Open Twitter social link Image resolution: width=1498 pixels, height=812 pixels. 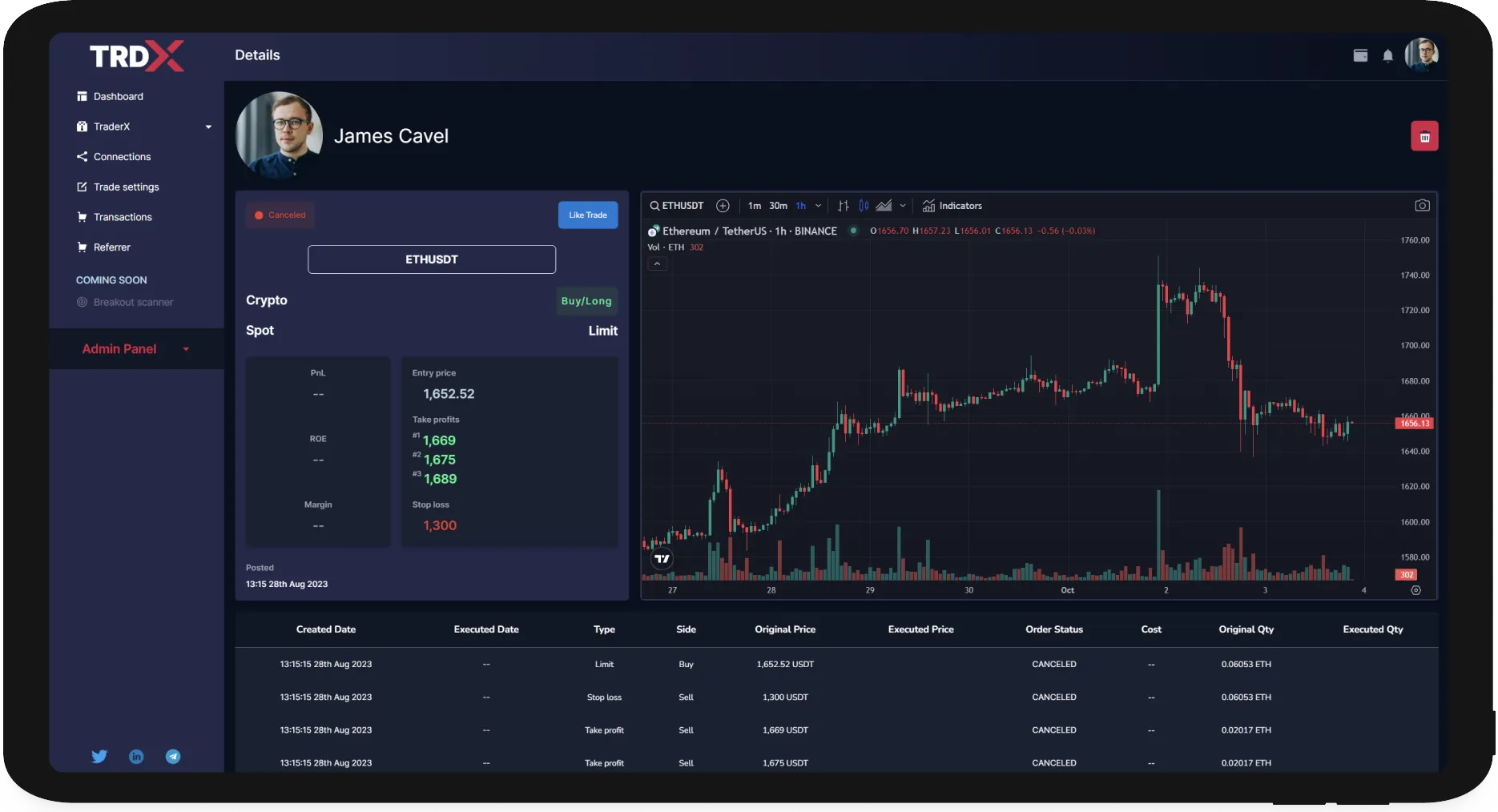[x=99, y=756]
